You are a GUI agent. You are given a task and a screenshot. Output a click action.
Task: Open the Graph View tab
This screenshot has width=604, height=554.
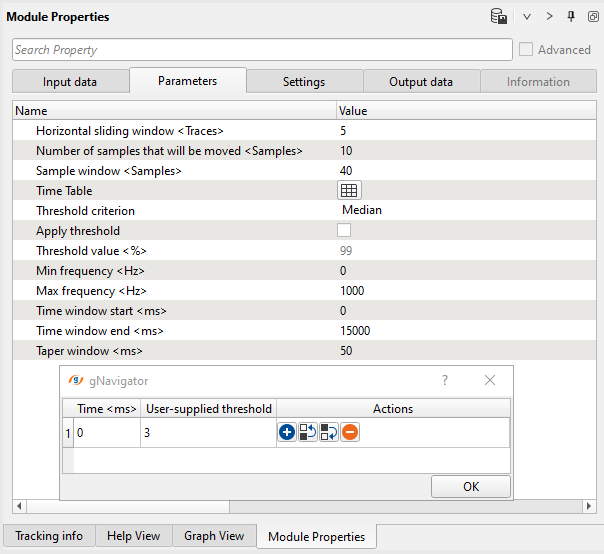coord(213,536)
